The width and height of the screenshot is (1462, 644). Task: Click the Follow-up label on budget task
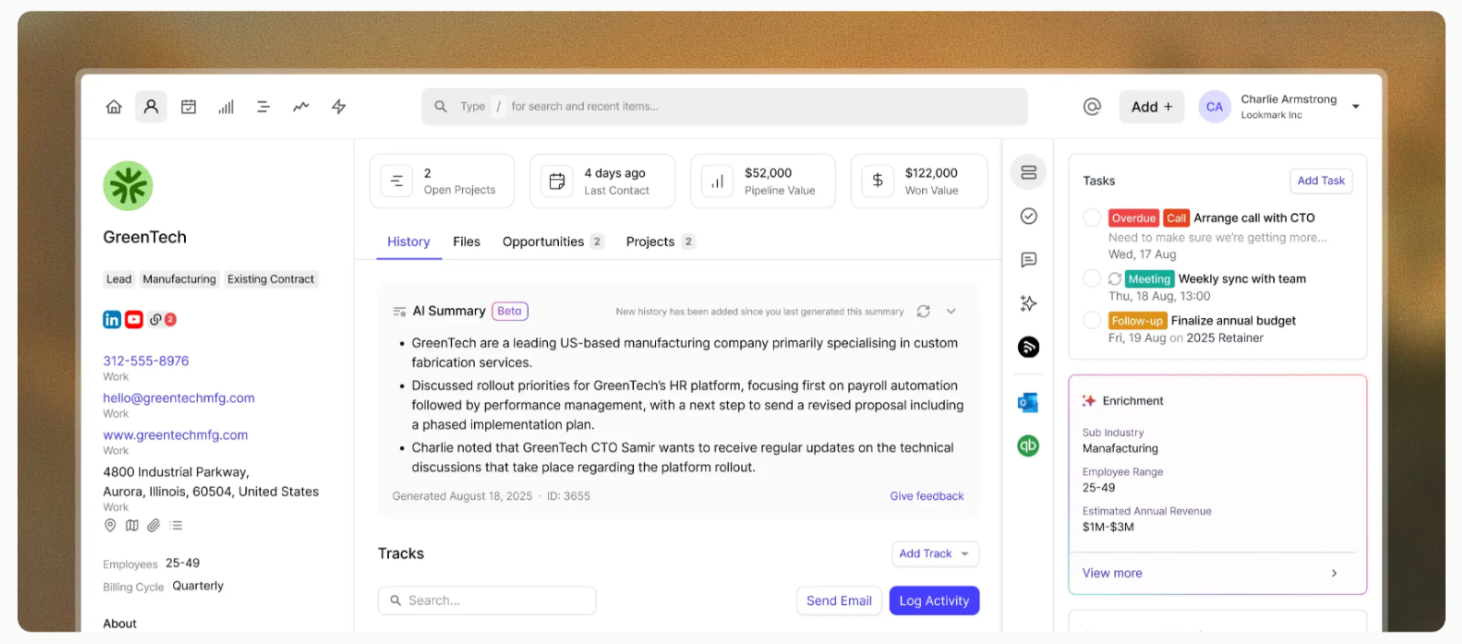[1137, 321]
